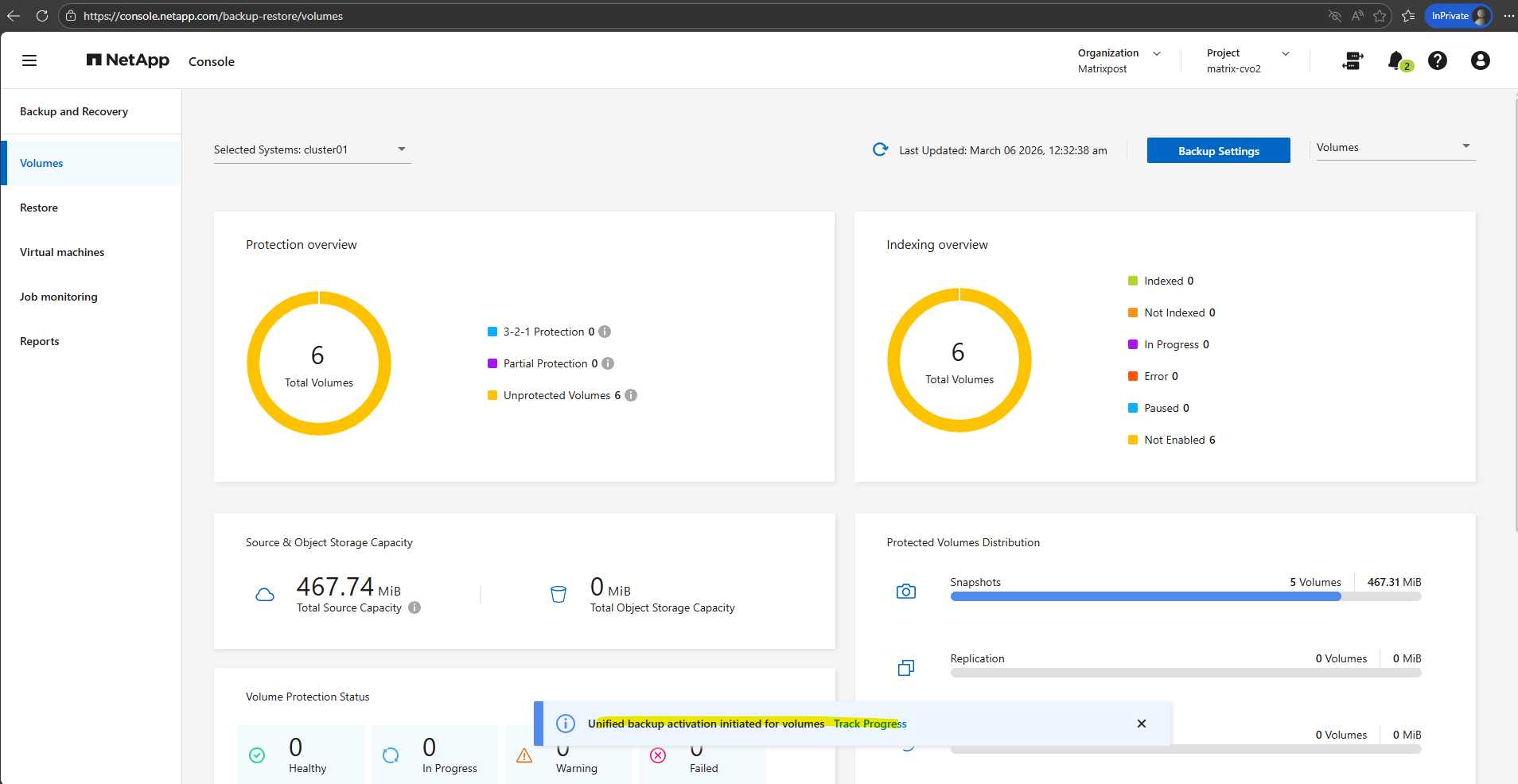This screenshot has width=1518, height=784.
Task: Click the notifications bell icon
Action: [x=1395, y=60]
